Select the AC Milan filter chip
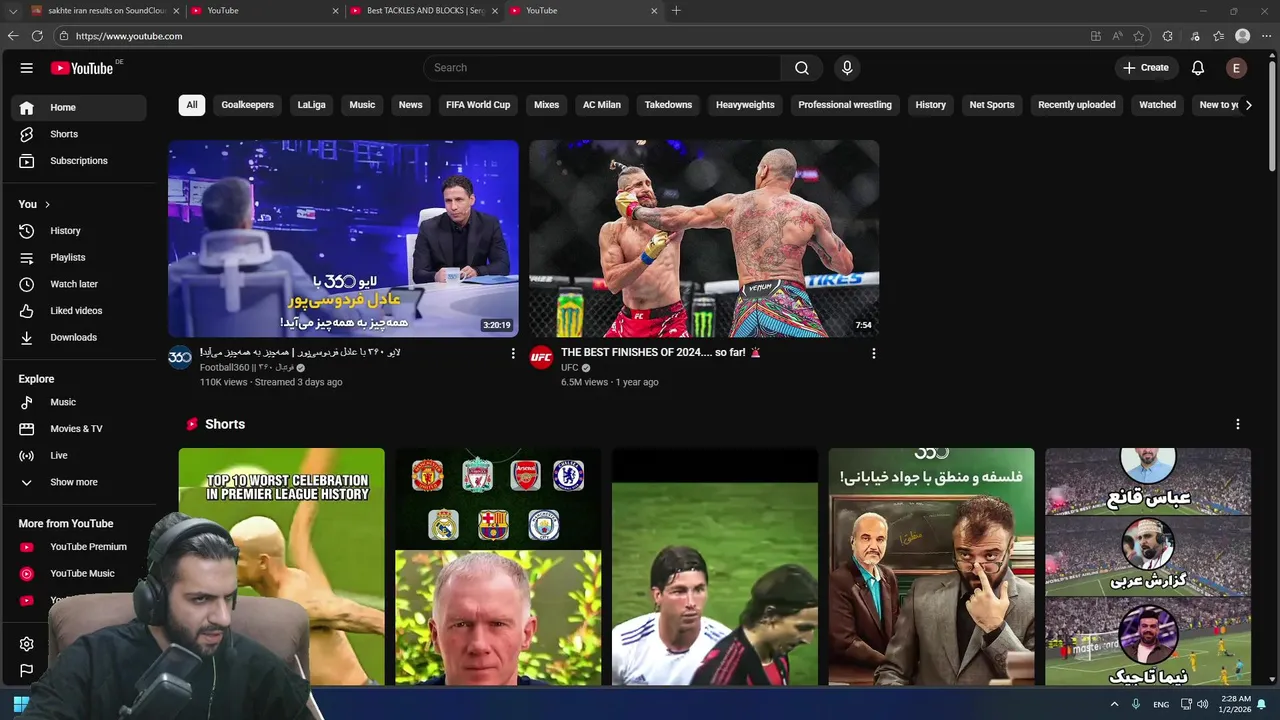This screenshot has width=1280, height=720. (602, 105)
